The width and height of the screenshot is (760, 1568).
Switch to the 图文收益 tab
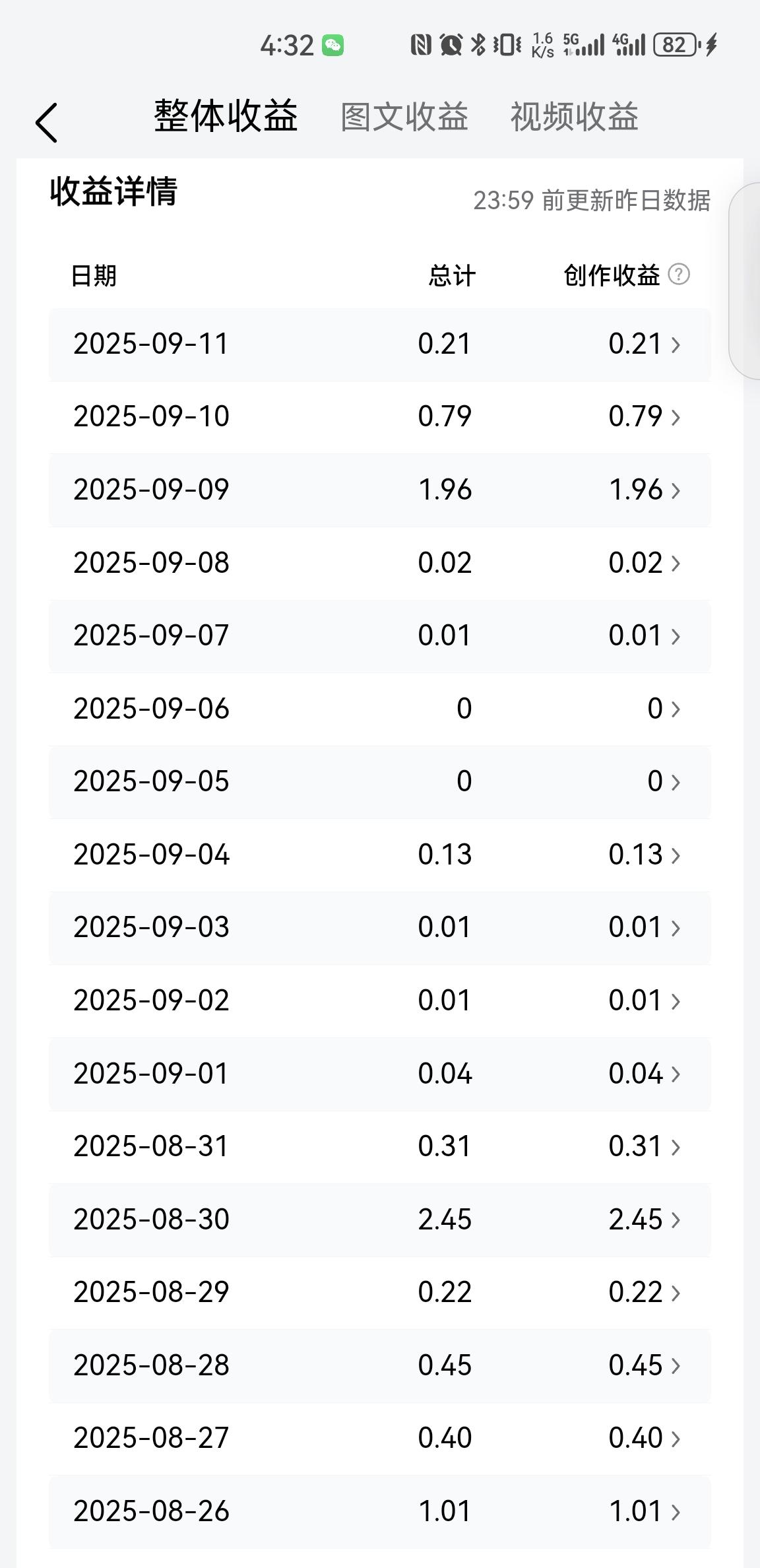(x=404, y=117)
